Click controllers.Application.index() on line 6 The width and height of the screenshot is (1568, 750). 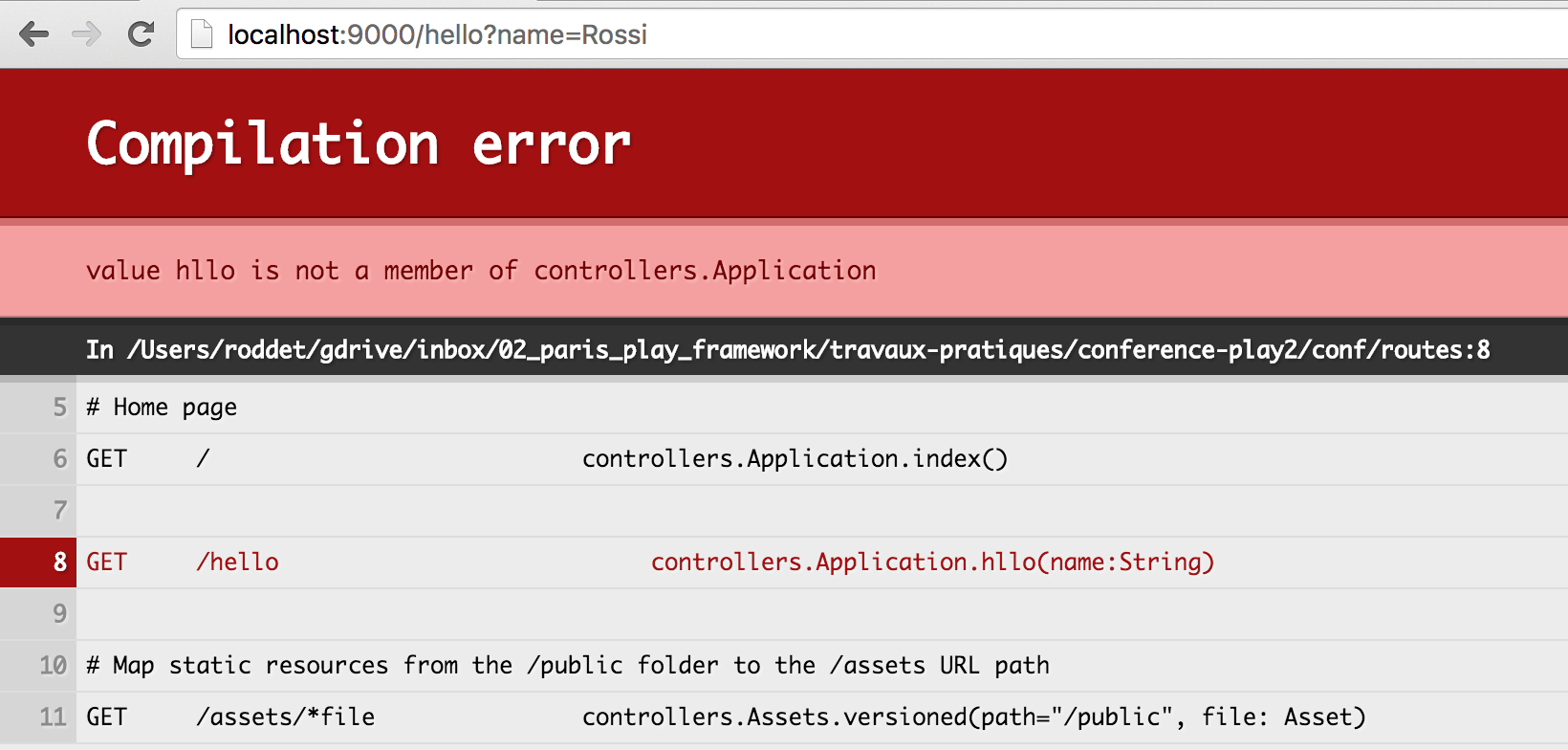point(795,459)
